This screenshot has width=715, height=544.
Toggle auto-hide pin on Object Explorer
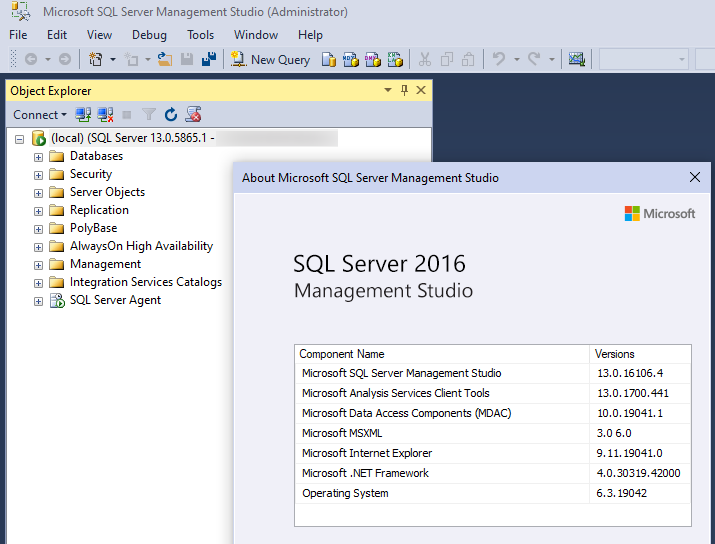[404, 90]
